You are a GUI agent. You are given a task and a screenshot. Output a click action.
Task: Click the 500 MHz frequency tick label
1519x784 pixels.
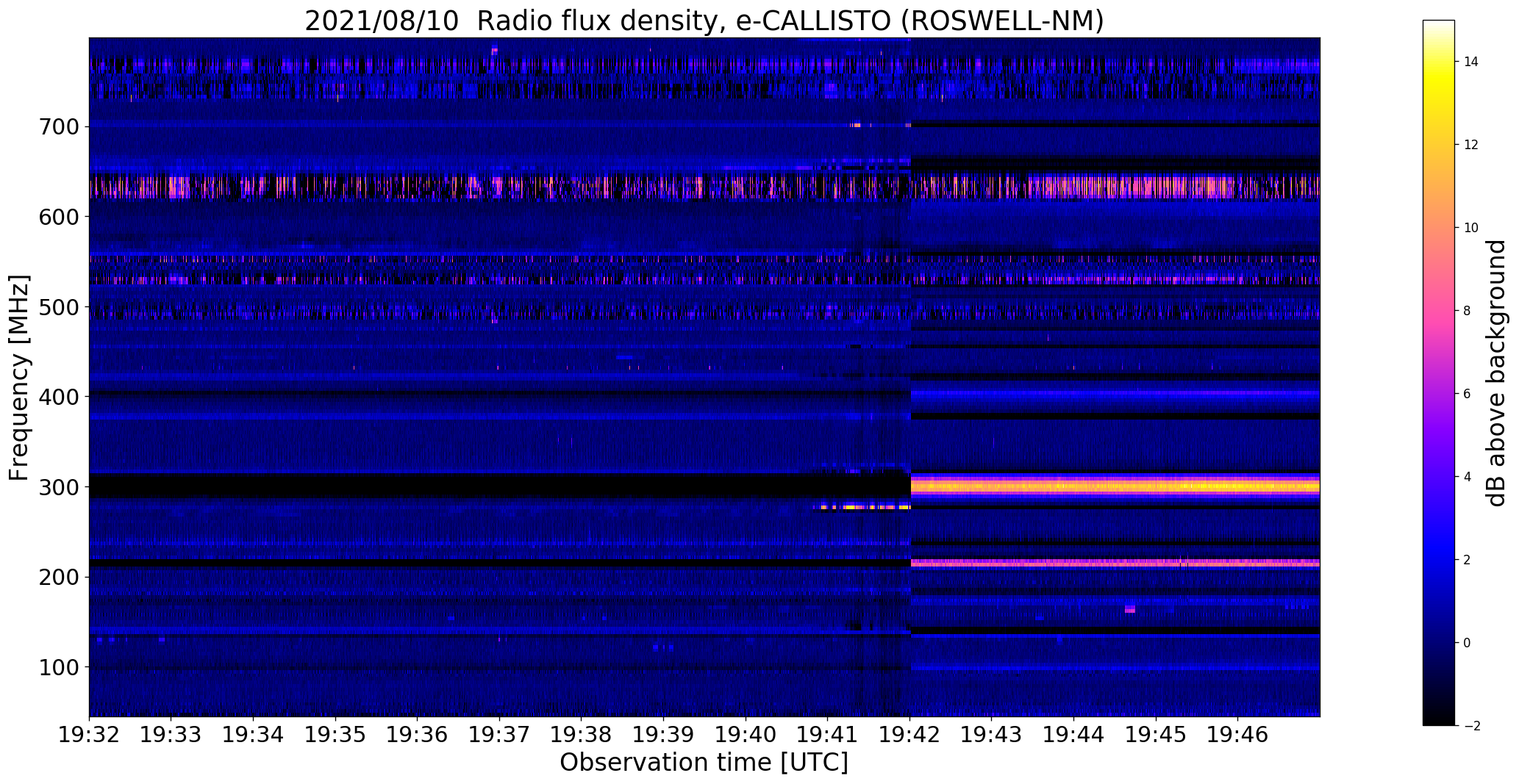58,306
